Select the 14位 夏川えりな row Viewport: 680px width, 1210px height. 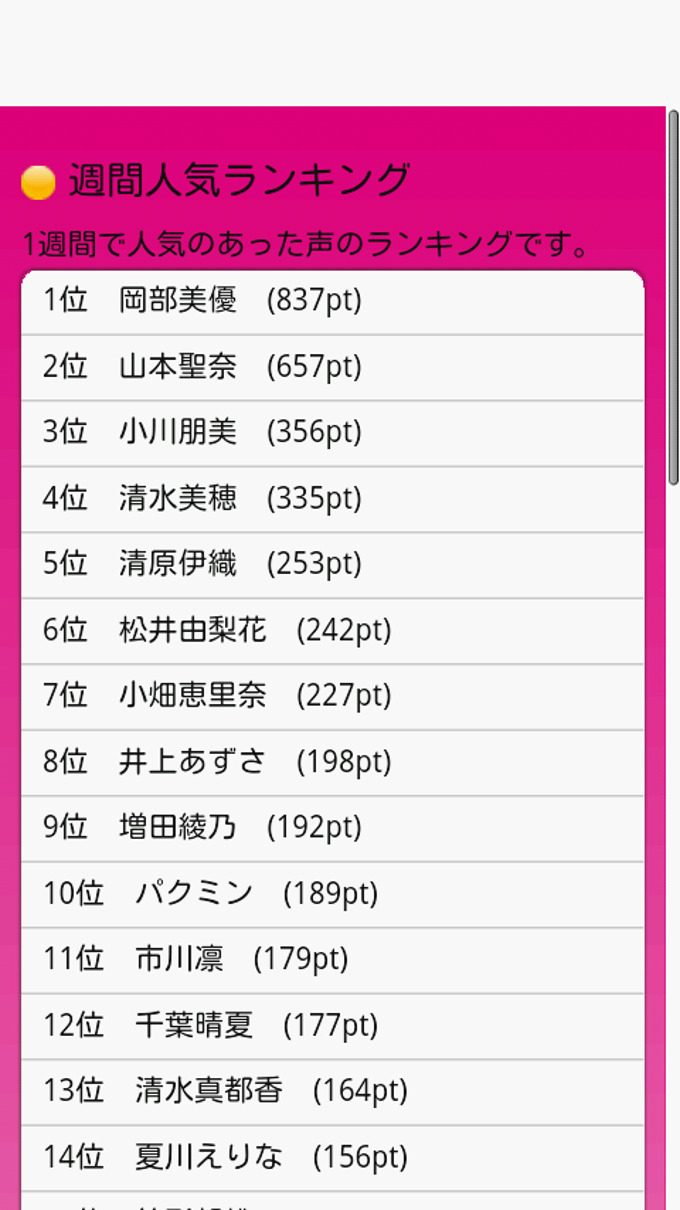332,1158
